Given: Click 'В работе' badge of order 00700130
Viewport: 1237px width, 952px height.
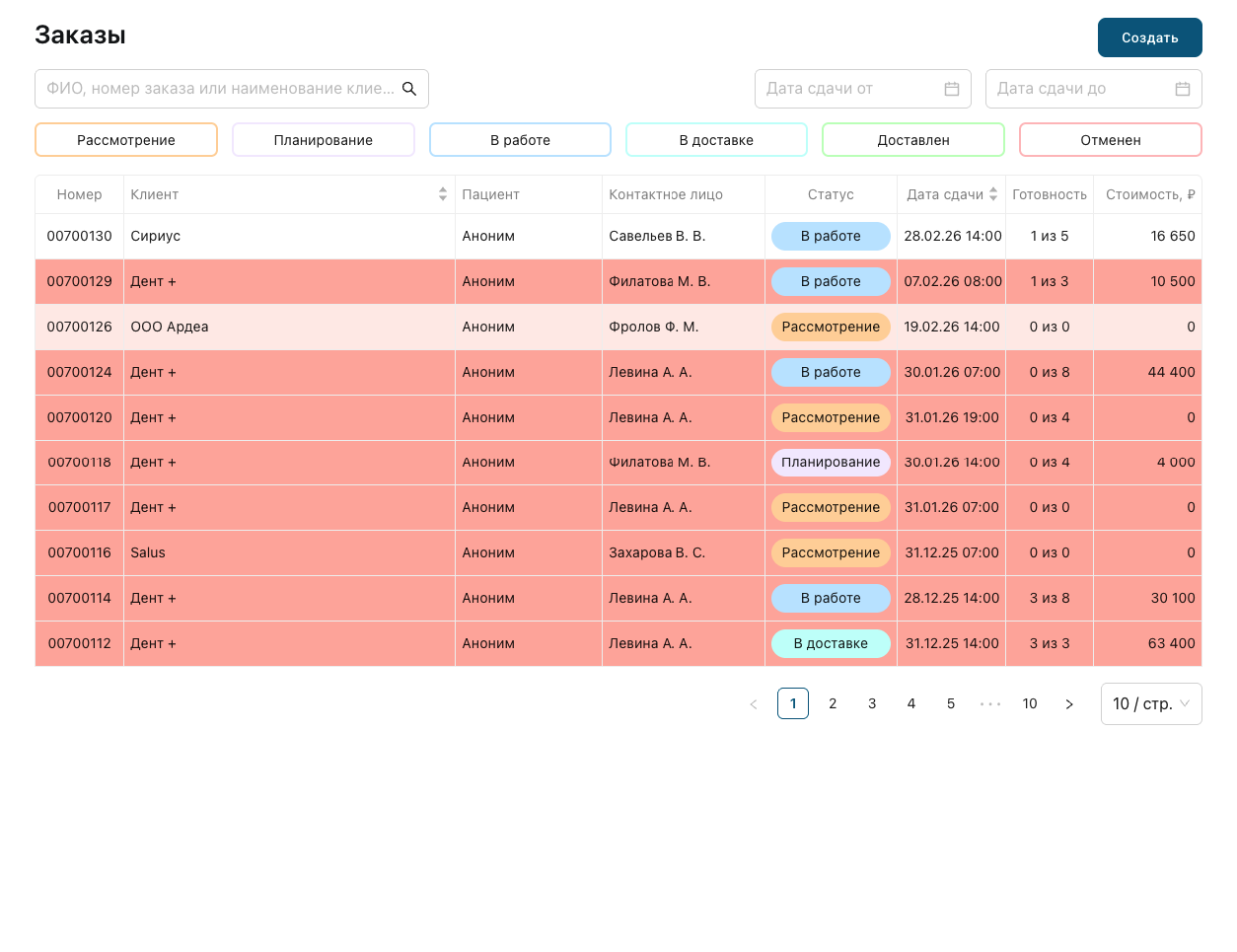Looking at the screenshot, I should [x=831, y=237].
